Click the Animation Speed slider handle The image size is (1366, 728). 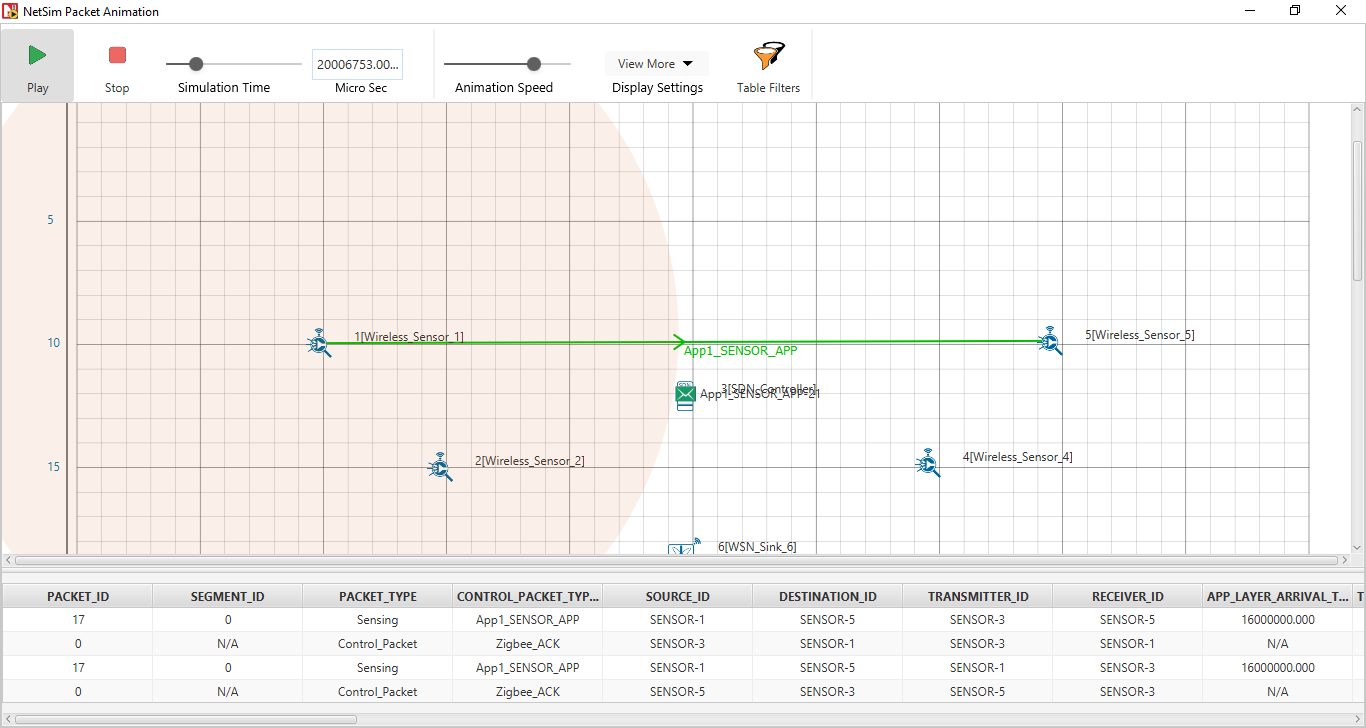tap(534, 64)
